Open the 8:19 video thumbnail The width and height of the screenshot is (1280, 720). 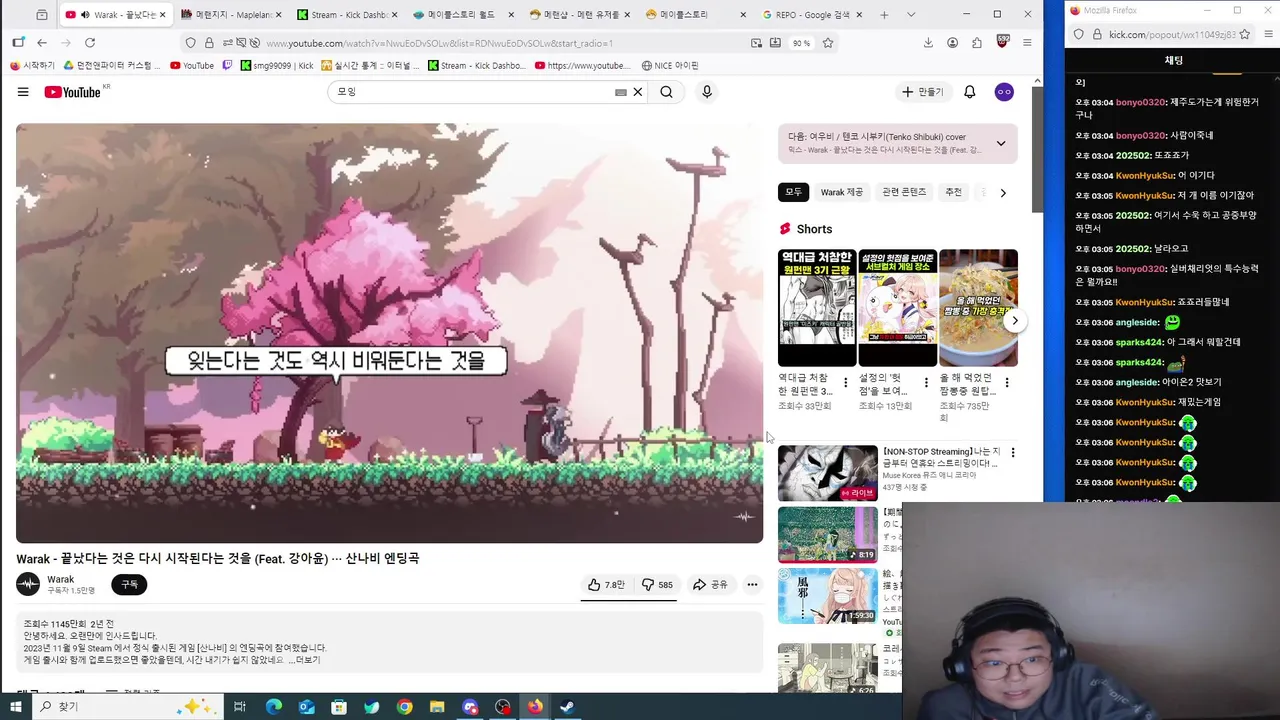click(x=828, y=534)
